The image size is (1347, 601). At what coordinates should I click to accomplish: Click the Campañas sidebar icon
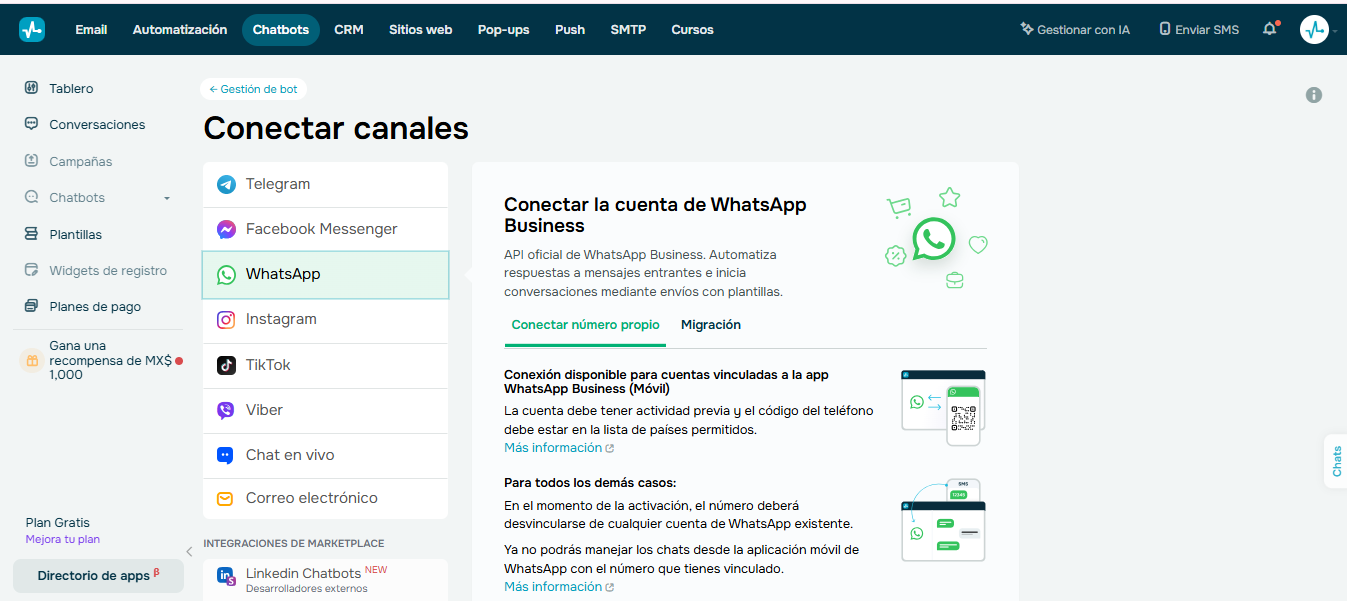point(31,161)
